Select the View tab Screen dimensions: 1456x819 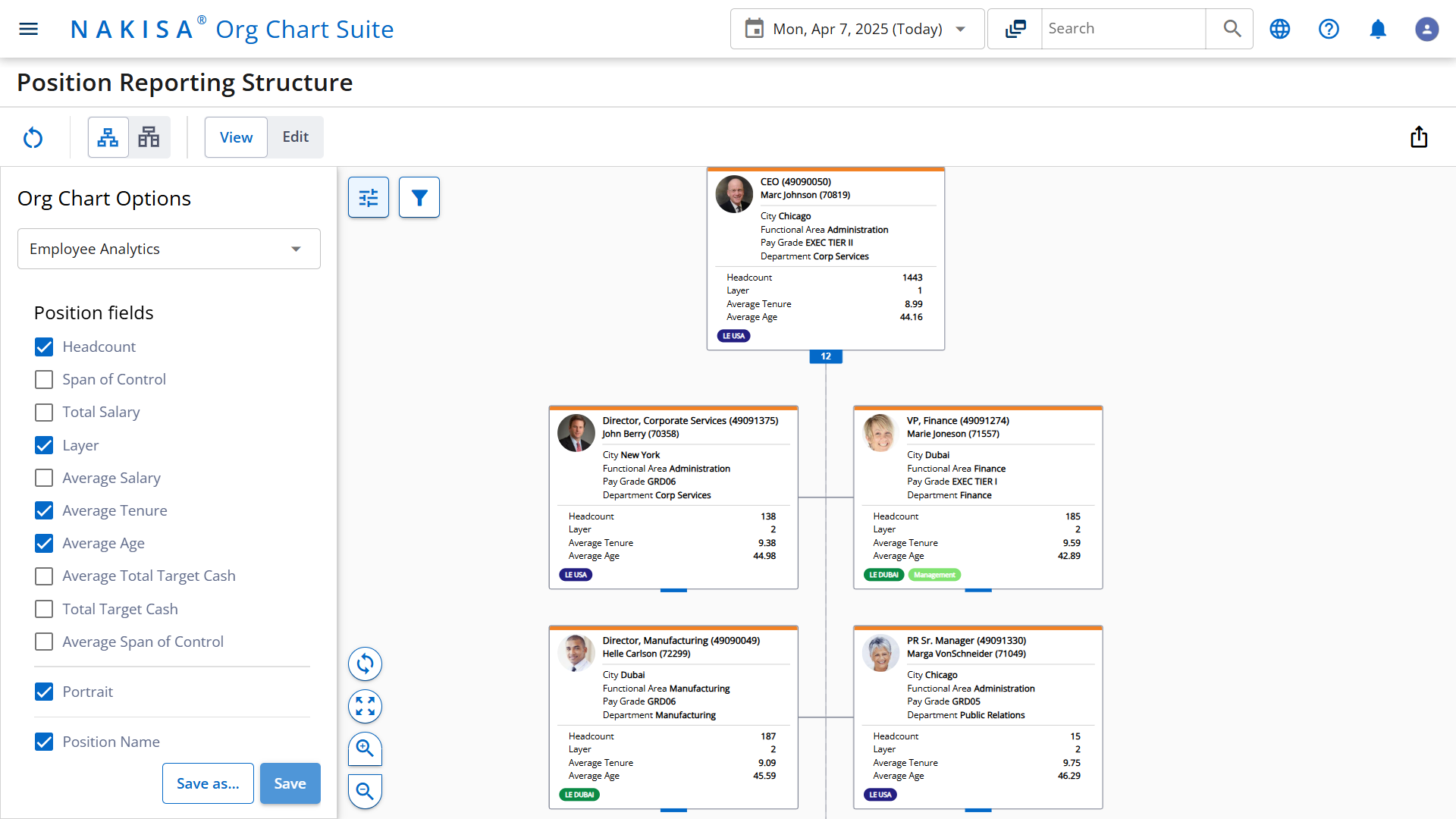click(x=235, y=137)
